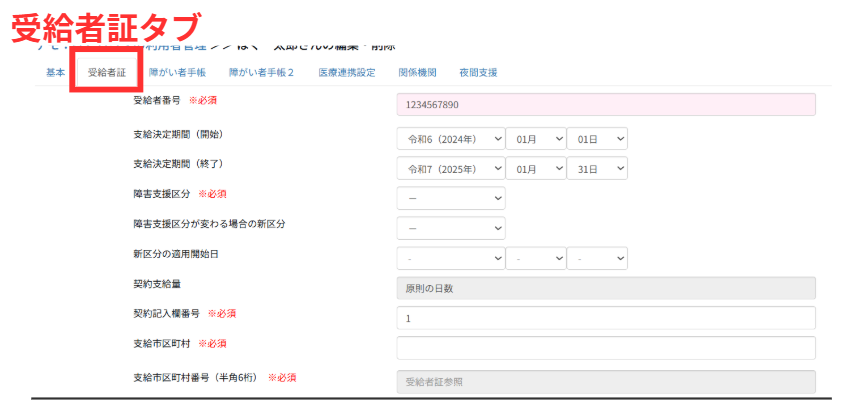Open the 医療連携設定 tab
This screenshot has width=857, height=407.
click(x=346, y=72)
